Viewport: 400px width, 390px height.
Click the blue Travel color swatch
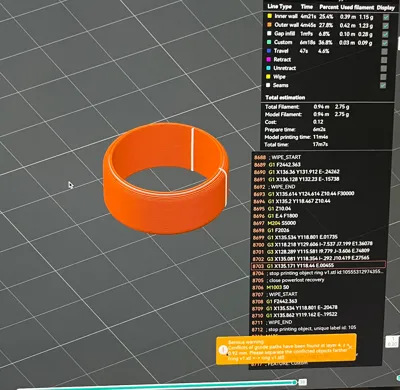pos(269,51)
